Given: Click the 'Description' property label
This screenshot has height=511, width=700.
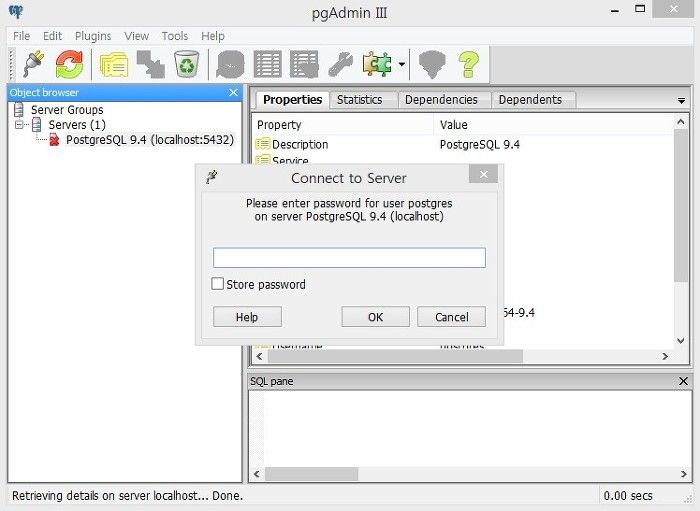Looking at the screenshot, I should point(300,144).
